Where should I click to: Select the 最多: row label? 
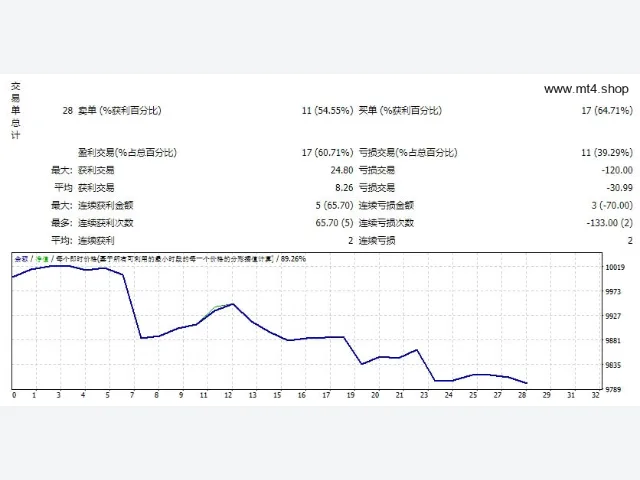pos(62,223)
